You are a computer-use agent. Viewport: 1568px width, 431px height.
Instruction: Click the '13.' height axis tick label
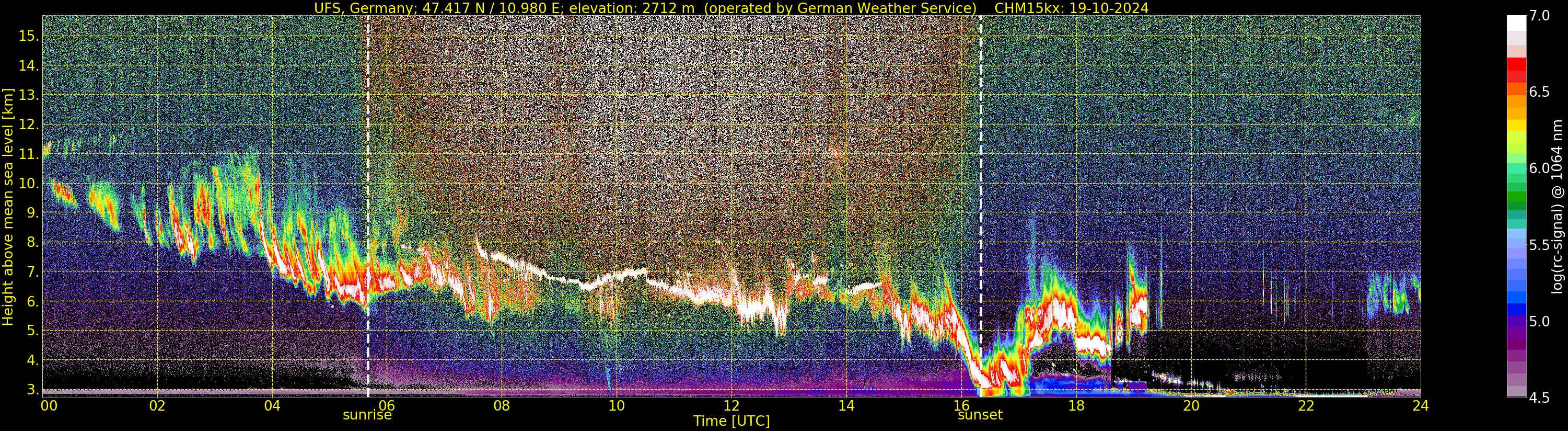29,95
